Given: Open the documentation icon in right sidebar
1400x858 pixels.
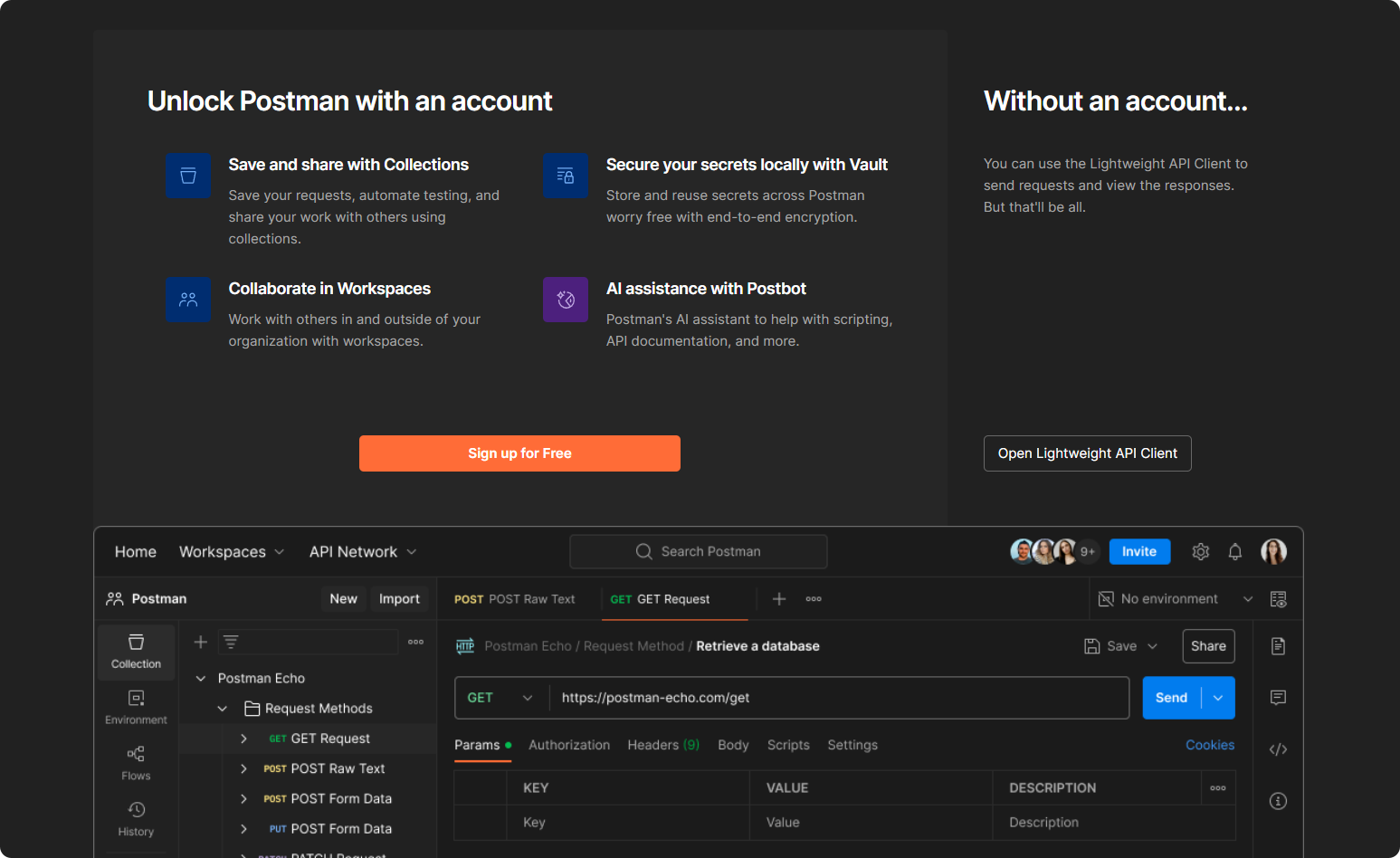Looking at the screenshot, I should point(1278,646).
